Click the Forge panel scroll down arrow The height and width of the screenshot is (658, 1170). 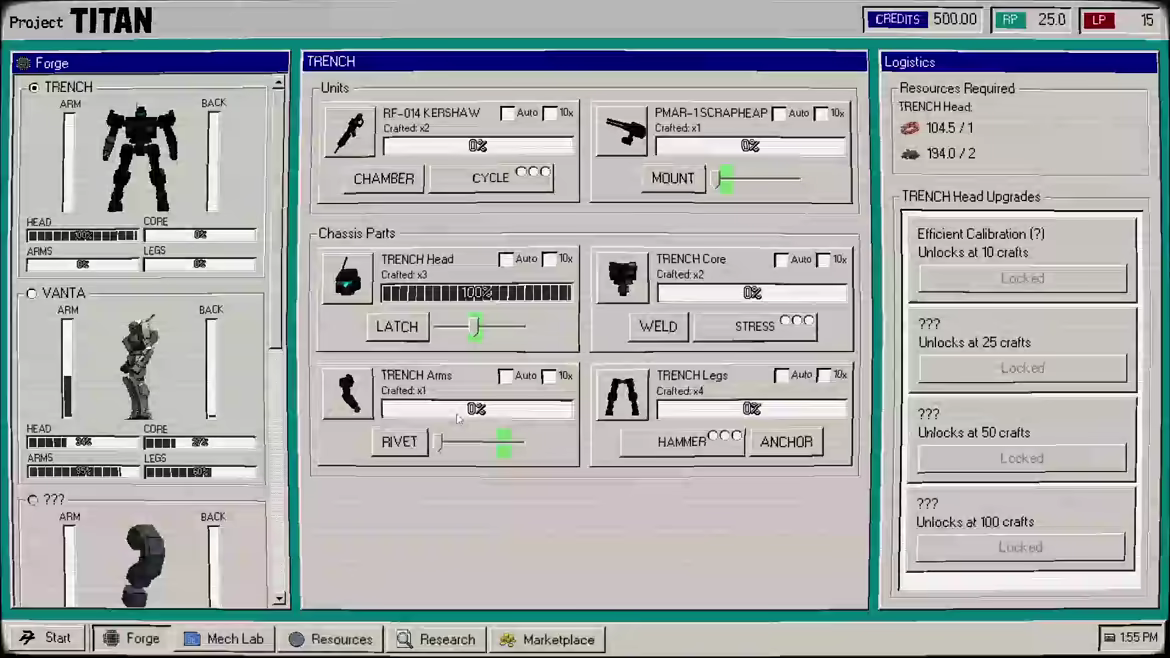pos(279,598)
